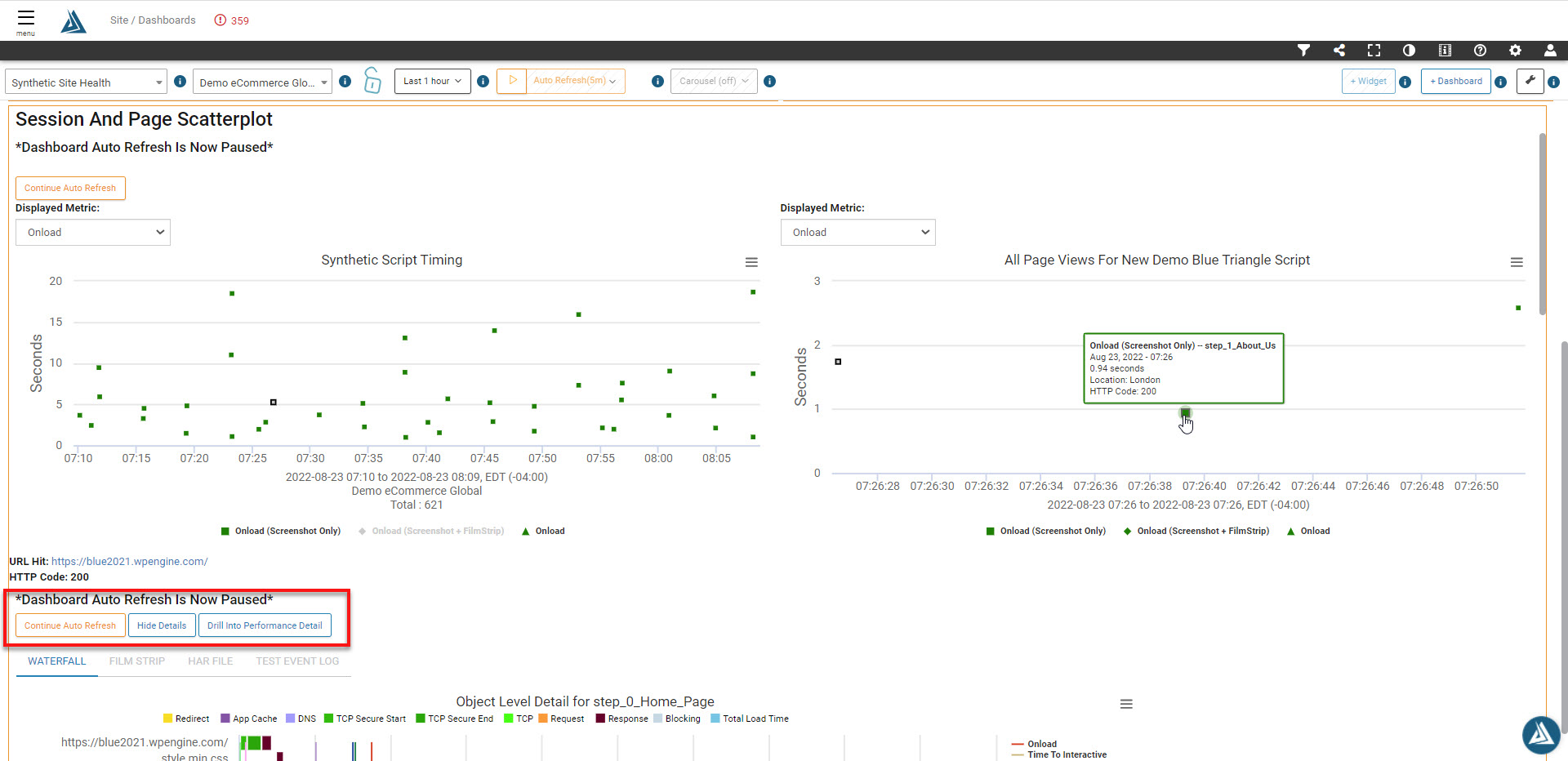The height and width of the screenshot is (761, 1568).
Task: Click Hide Details button
Action: pyautogui.click(x=162, y=625)
